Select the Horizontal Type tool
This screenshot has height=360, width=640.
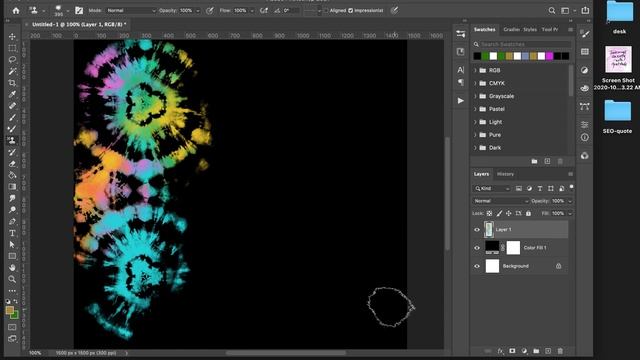[12, 233]
